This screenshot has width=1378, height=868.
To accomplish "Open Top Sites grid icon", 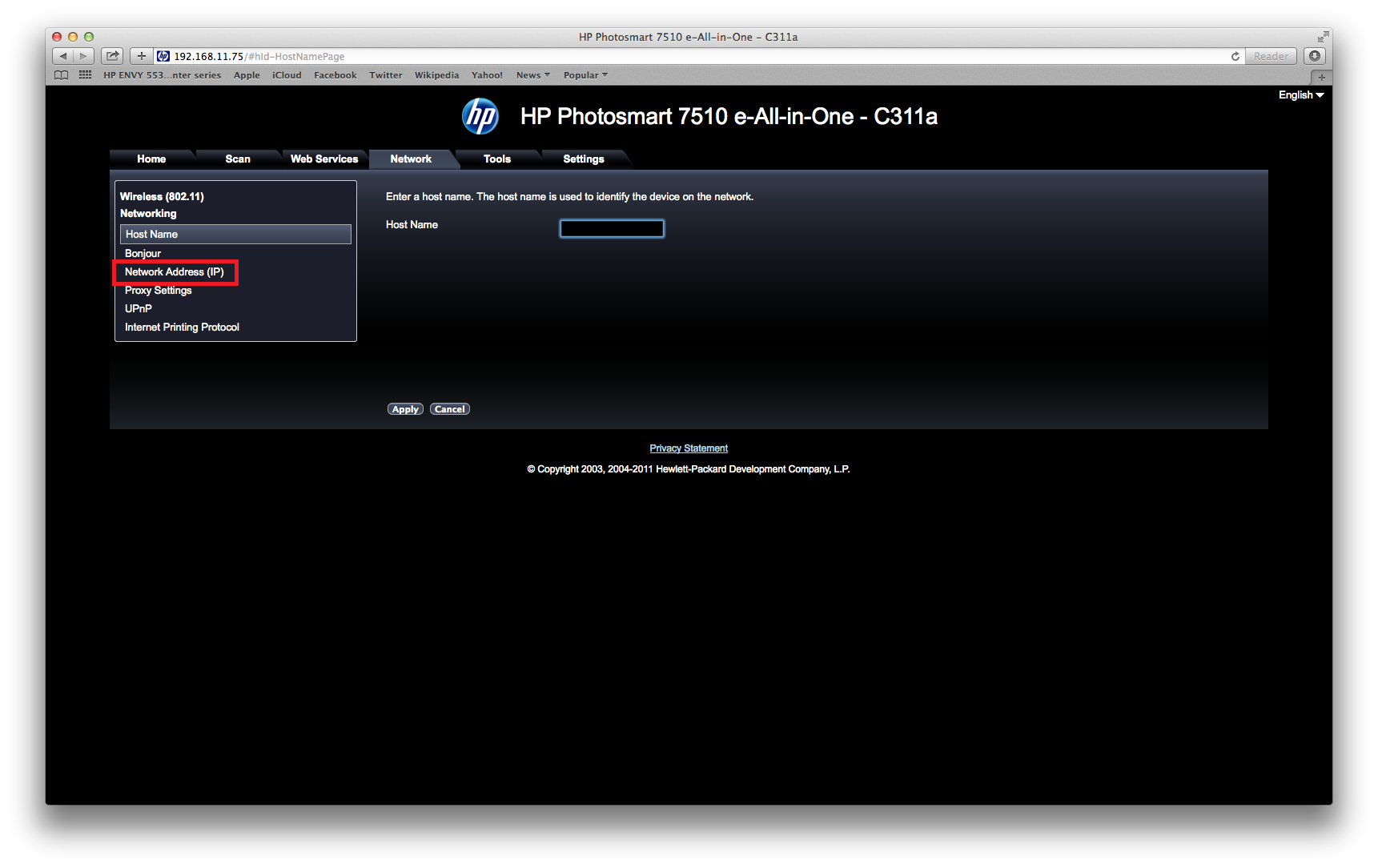I will [85, 75].
